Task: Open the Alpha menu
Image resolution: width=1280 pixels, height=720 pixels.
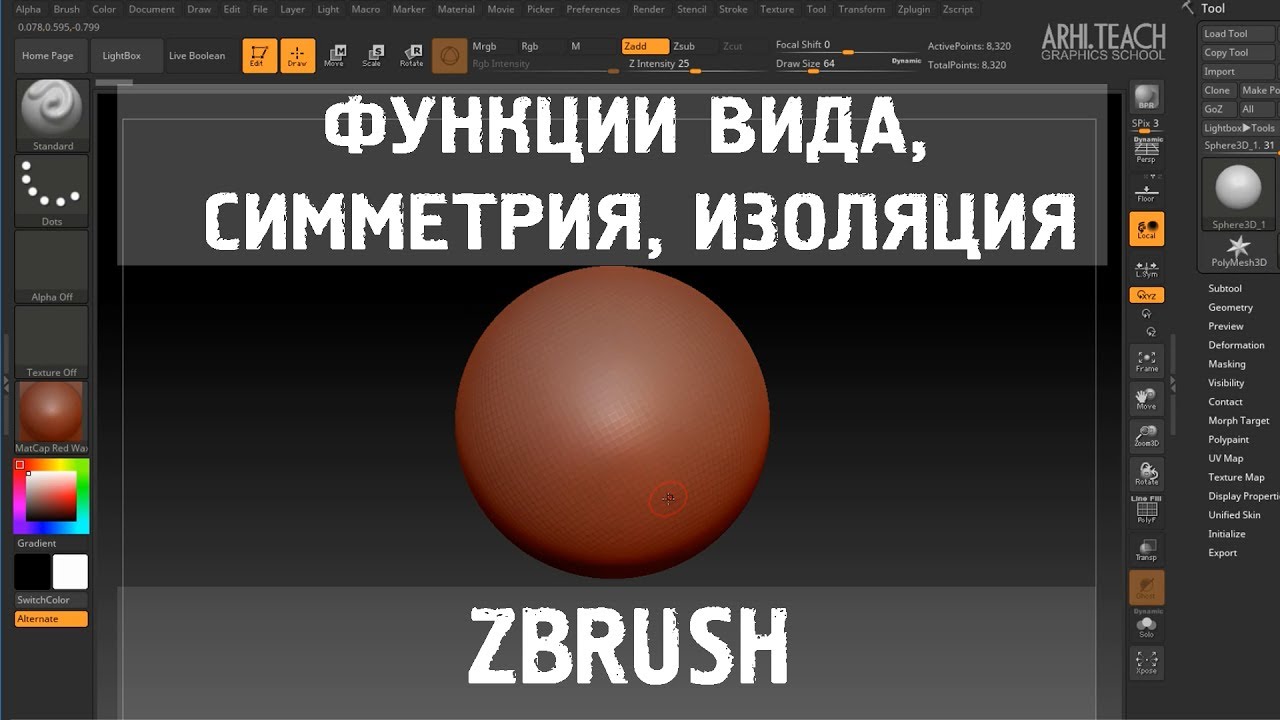Action: click(x=29, y=9)
